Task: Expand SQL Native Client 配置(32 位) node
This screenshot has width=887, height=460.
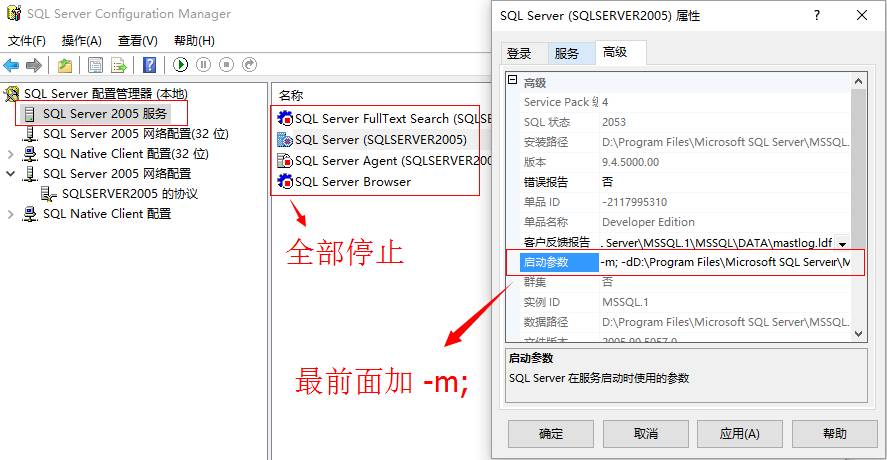Action: (x=10, y=154)
